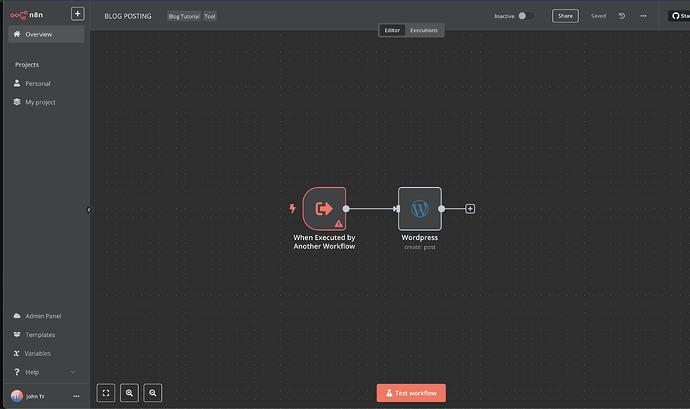Add a node after Wordpress
690x409 pixels.
point(470,209)
